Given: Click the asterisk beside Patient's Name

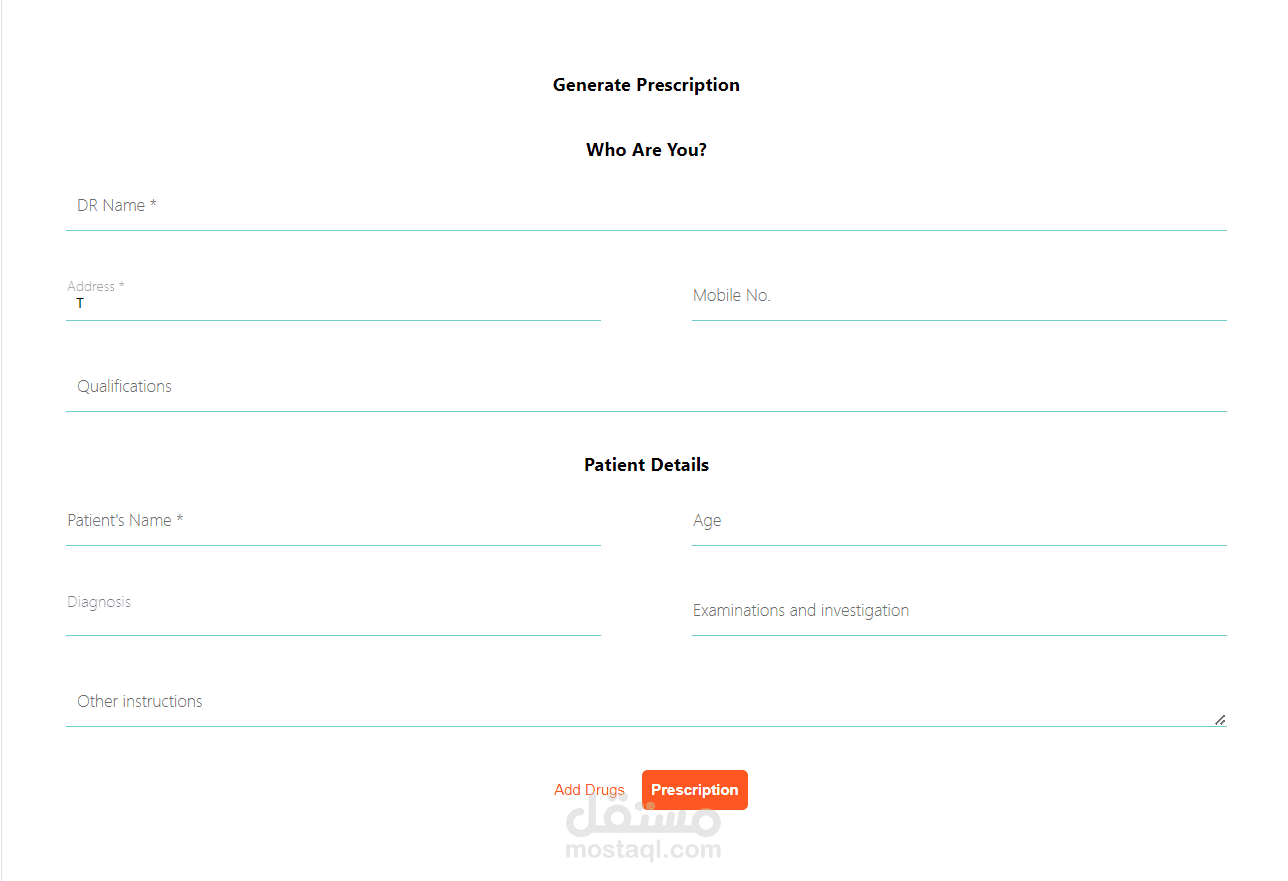Looking at the screenshot, I should pos(180,520).
